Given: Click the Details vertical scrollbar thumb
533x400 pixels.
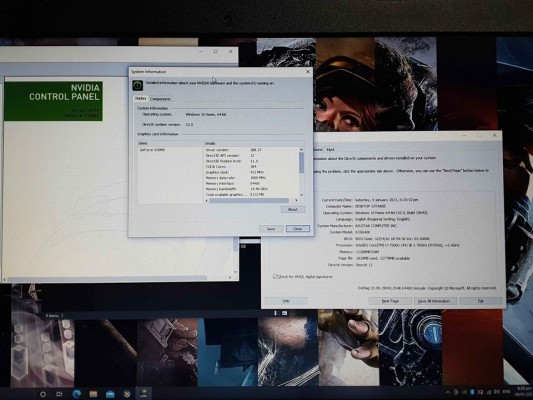Looking at the screenshot, I should tap(301, 163).
